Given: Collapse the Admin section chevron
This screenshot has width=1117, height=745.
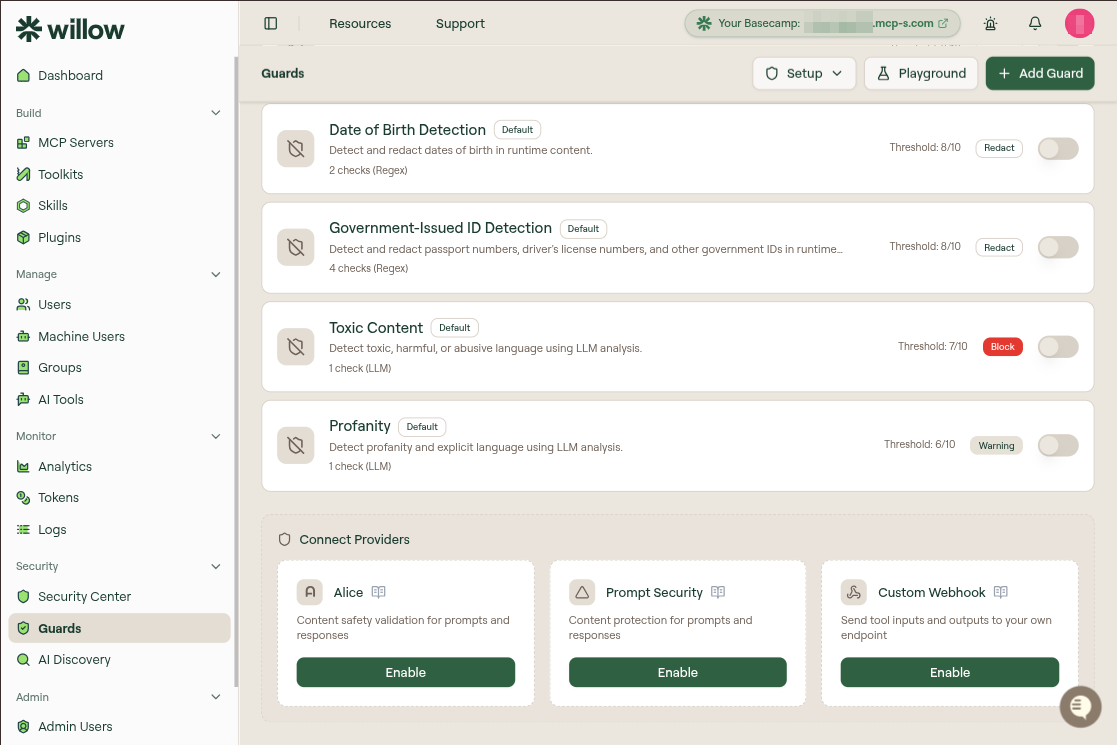Looking at the screenshot, I should coord(216,697).
